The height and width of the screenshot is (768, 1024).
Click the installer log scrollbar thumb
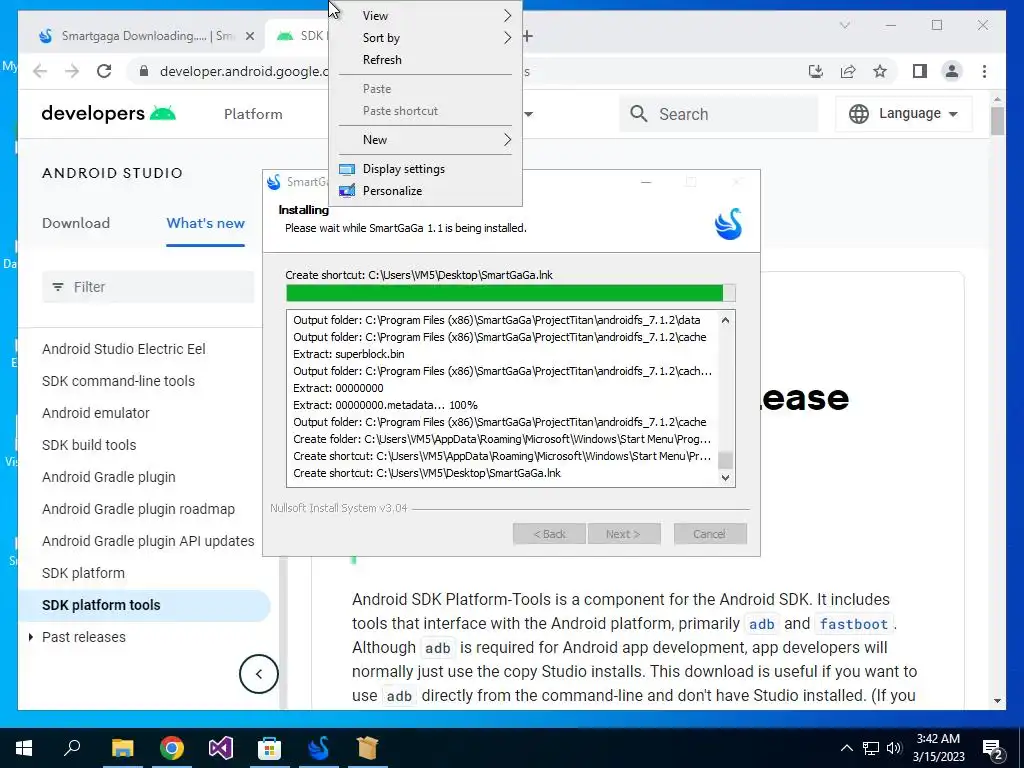point(725,460)
